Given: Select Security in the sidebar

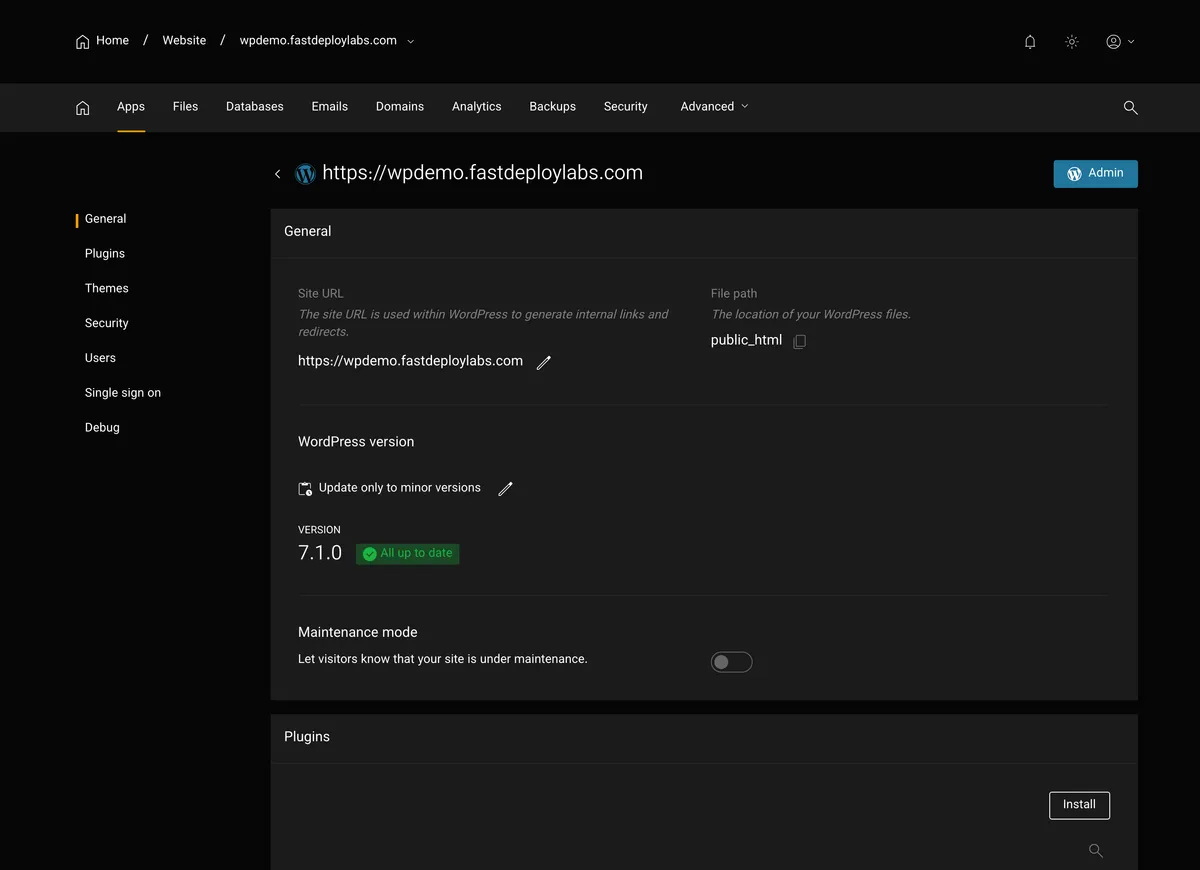Looking at the screenshot, I should [106, 324].
